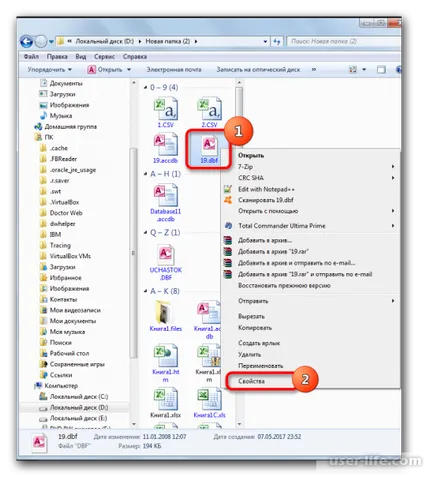
Task: Toggle the preview pane icon
Action: point(381,70)
